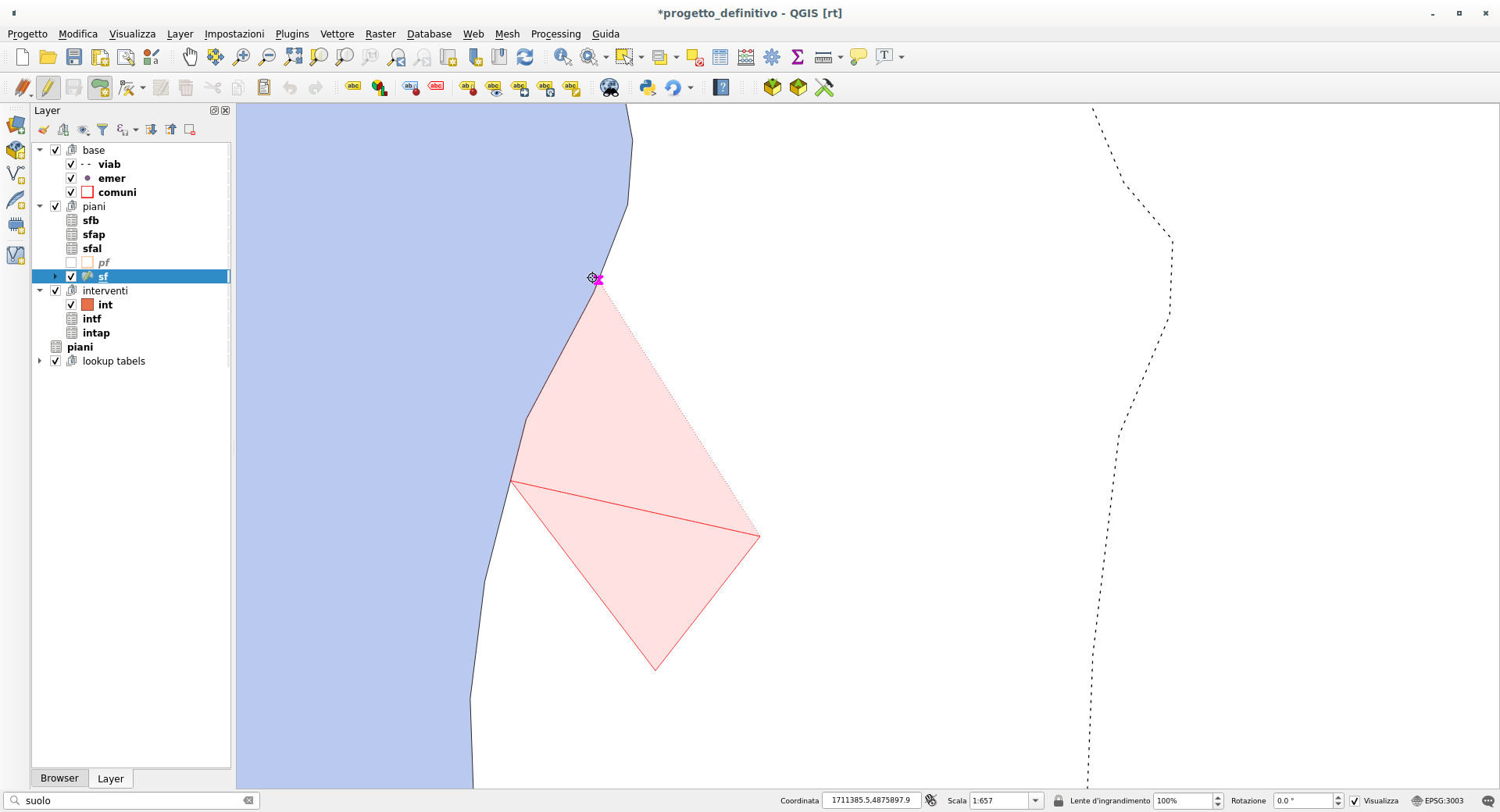Click the Statistical Summary sigma icon
Screen dimensions: 1500x812
click(x=798, y=57)
